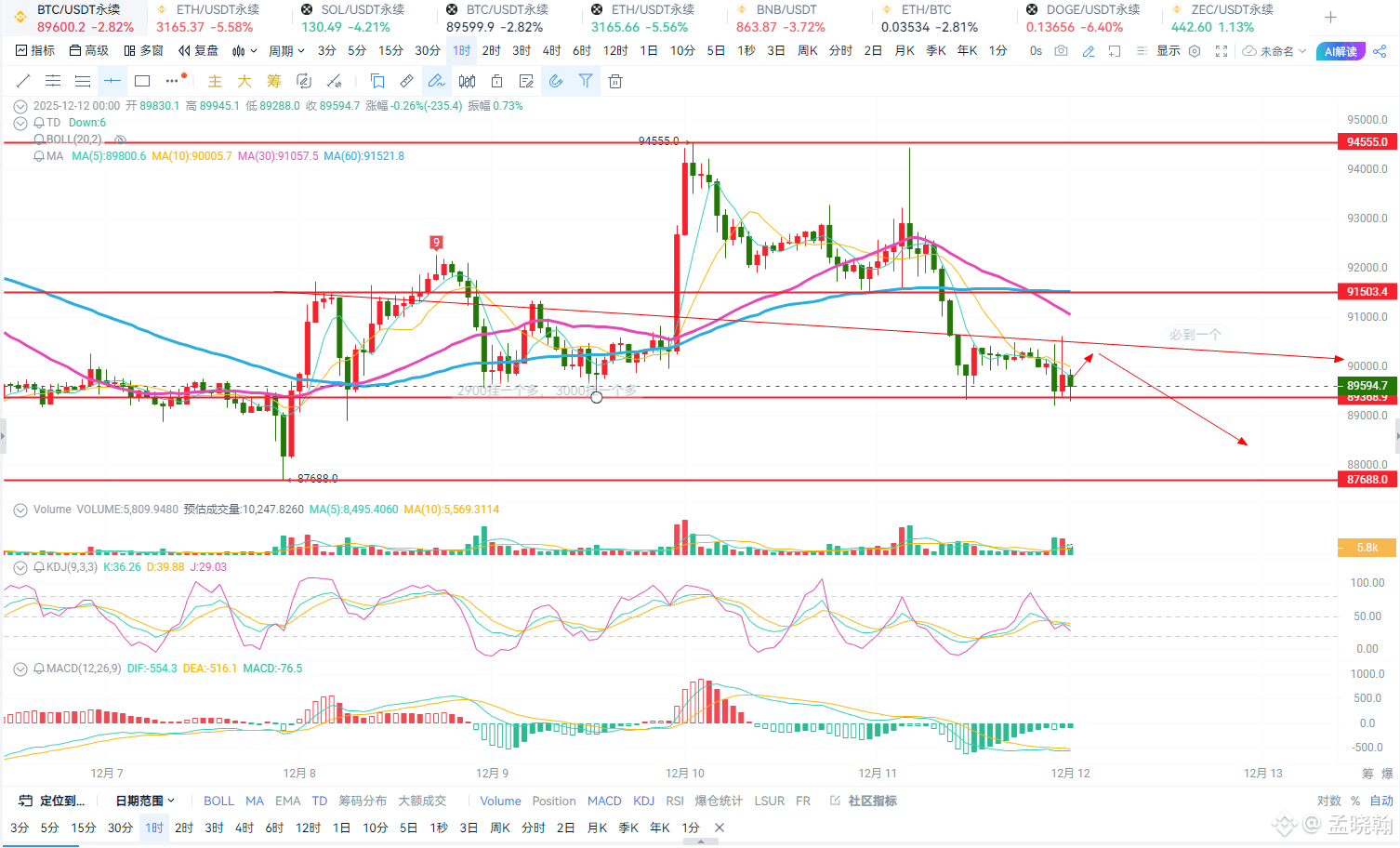Viewport: 1400px width, 848px height.
Task: Click the lock drawings icon
Action: [497, 81]
